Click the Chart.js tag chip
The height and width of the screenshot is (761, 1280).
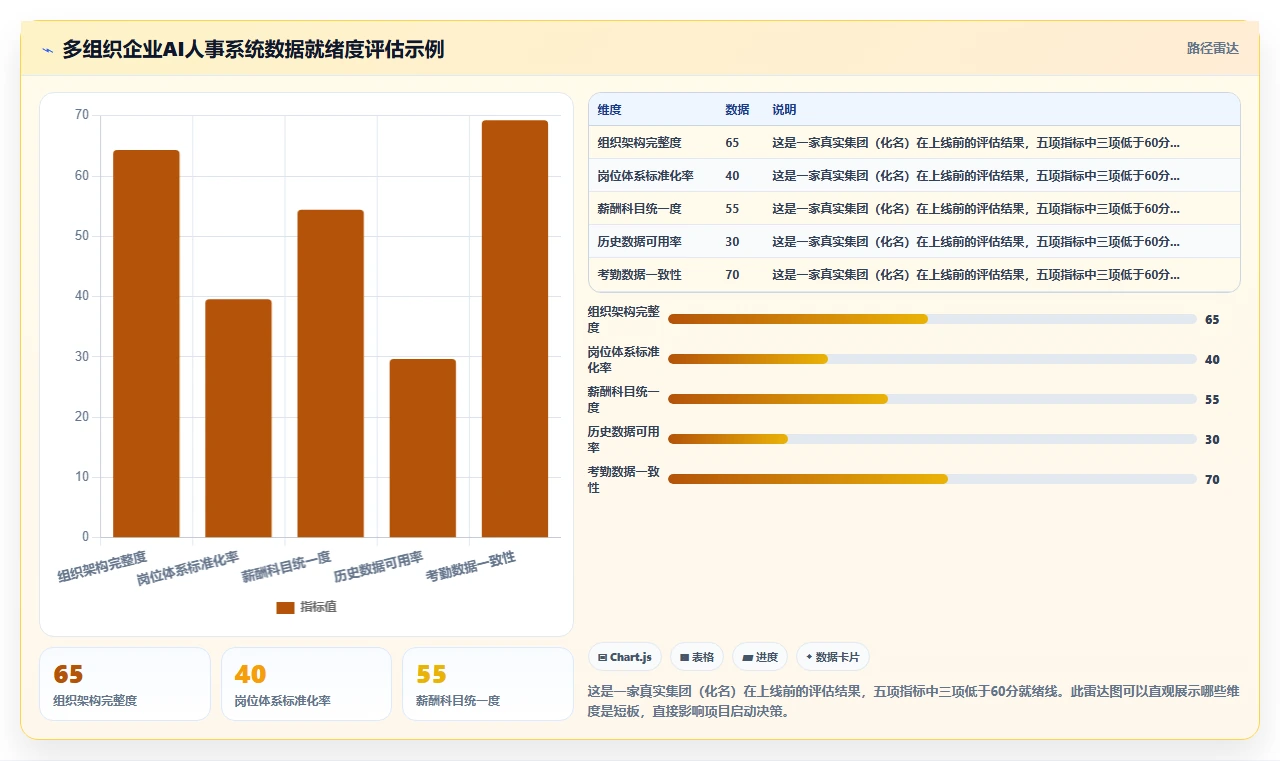pos(625,657)
